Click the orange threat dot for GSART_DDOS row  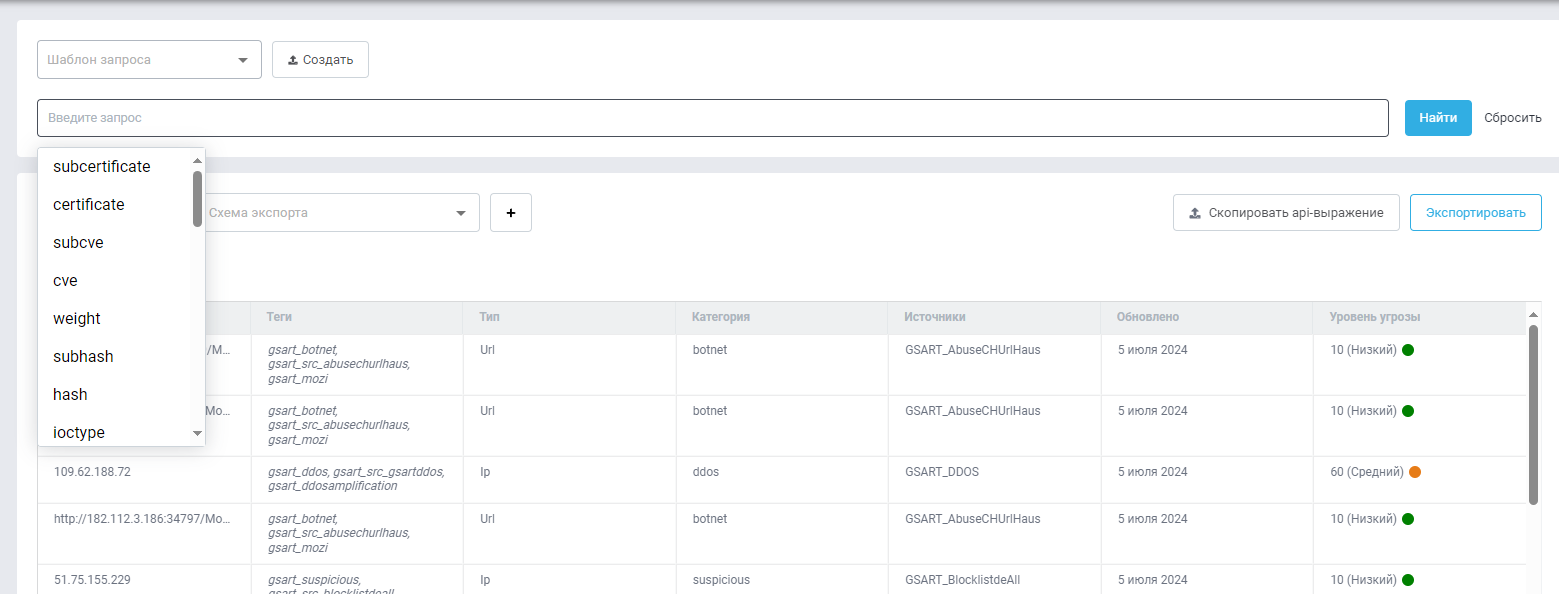click(x=1415, y=472)
